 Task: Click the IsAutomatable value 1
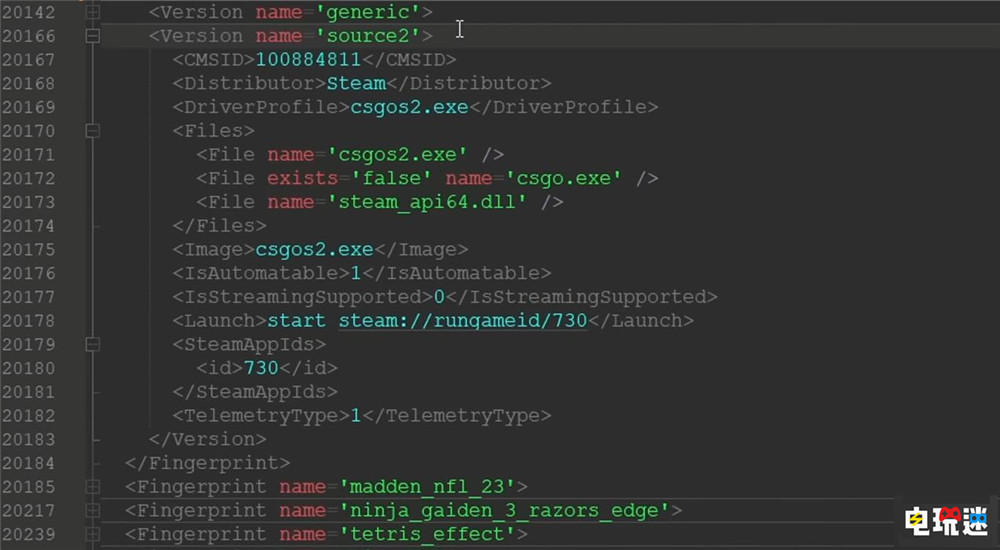[356, 273]
